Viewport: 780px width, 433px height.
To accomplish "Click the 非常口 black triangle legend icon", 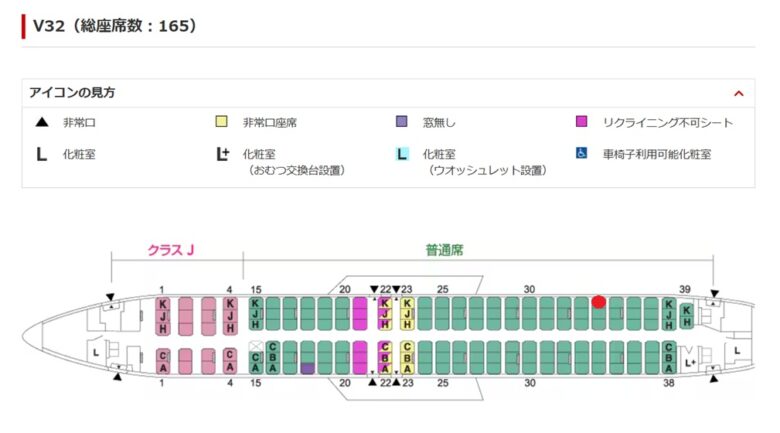I will click(x=42, y=122).
